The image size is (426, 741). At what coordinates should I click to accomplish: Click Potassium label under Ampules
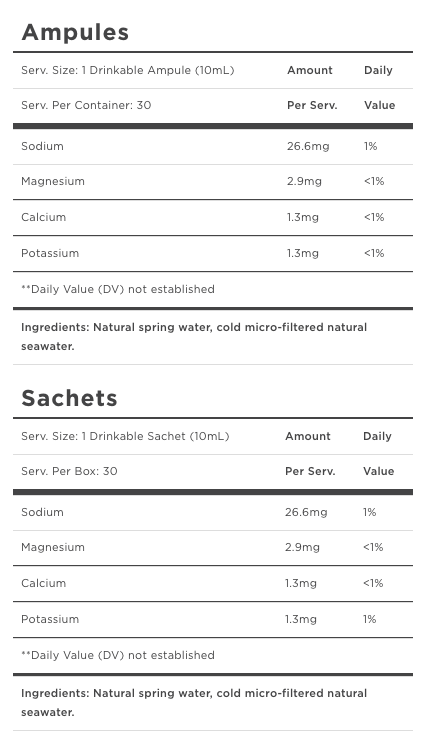click(50, 253)
